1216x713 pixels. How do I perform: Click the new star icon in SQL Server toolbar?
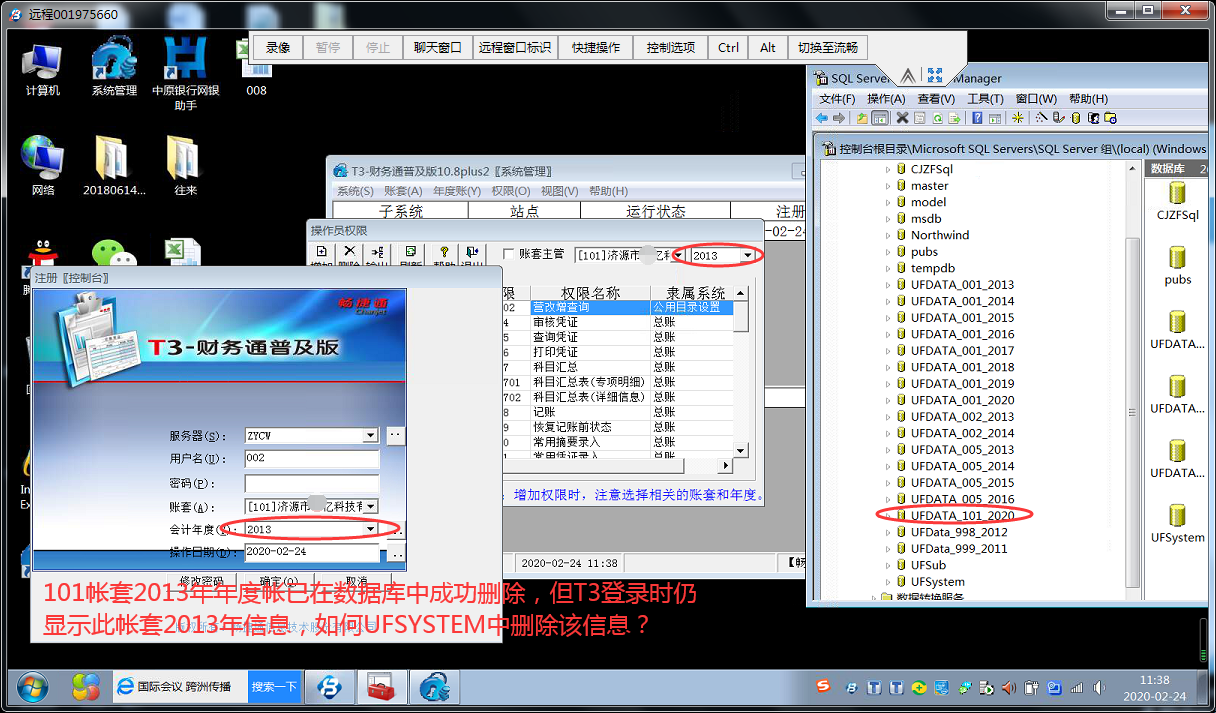click(1018, 118)
